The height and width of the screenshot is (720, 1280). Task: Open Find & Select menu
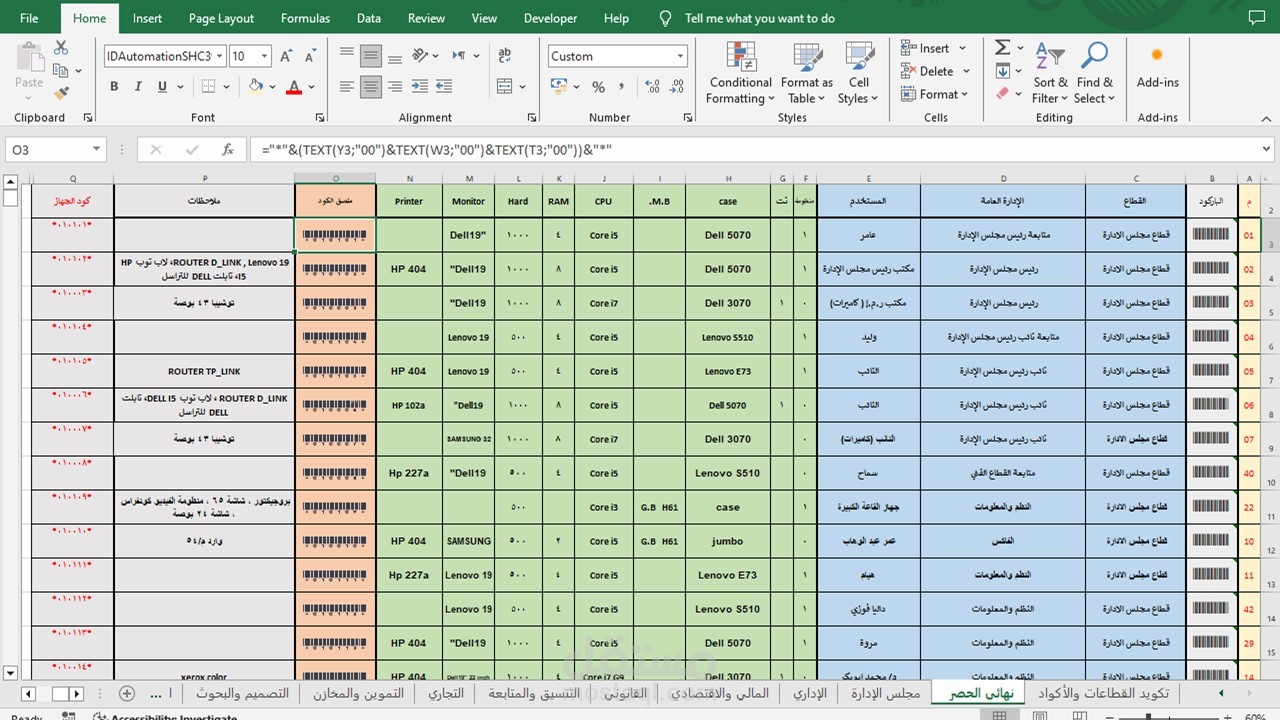(1094, 72)
